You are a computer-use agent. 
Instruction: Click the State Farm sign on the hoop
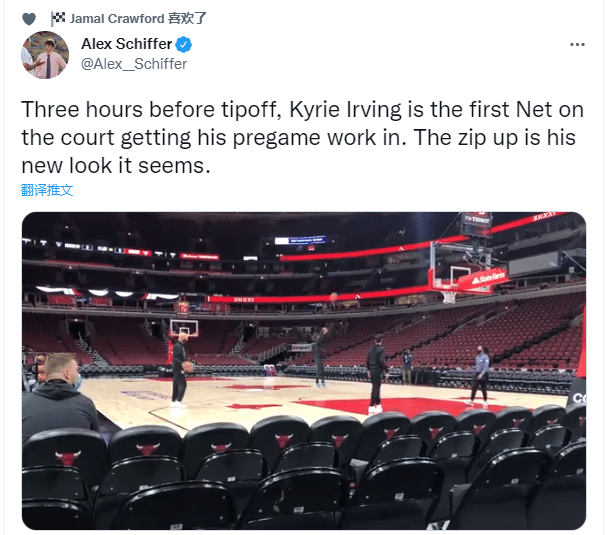coord(488,277)
